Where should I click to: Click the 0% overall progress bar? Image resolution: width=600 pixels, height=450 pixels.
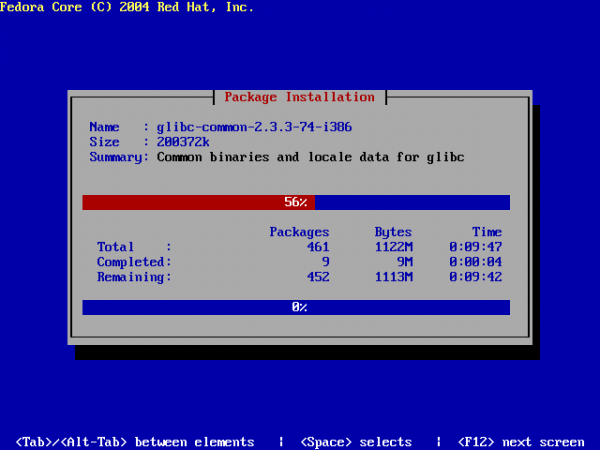[x=296, y=307]
